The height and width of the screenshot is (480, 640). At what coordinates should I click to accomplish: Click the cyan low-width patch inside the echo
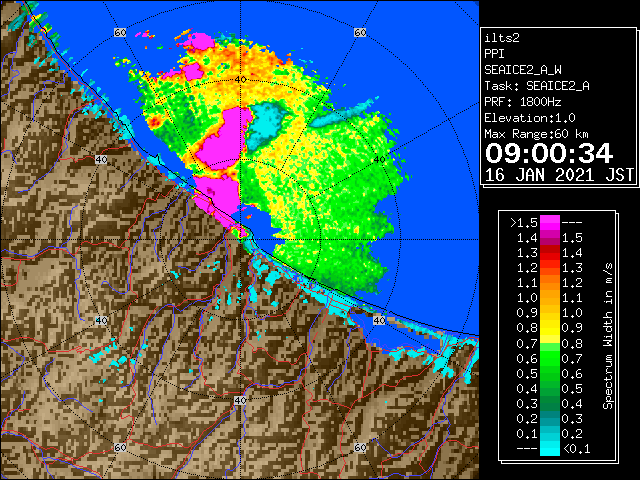(x=264, y=124)
